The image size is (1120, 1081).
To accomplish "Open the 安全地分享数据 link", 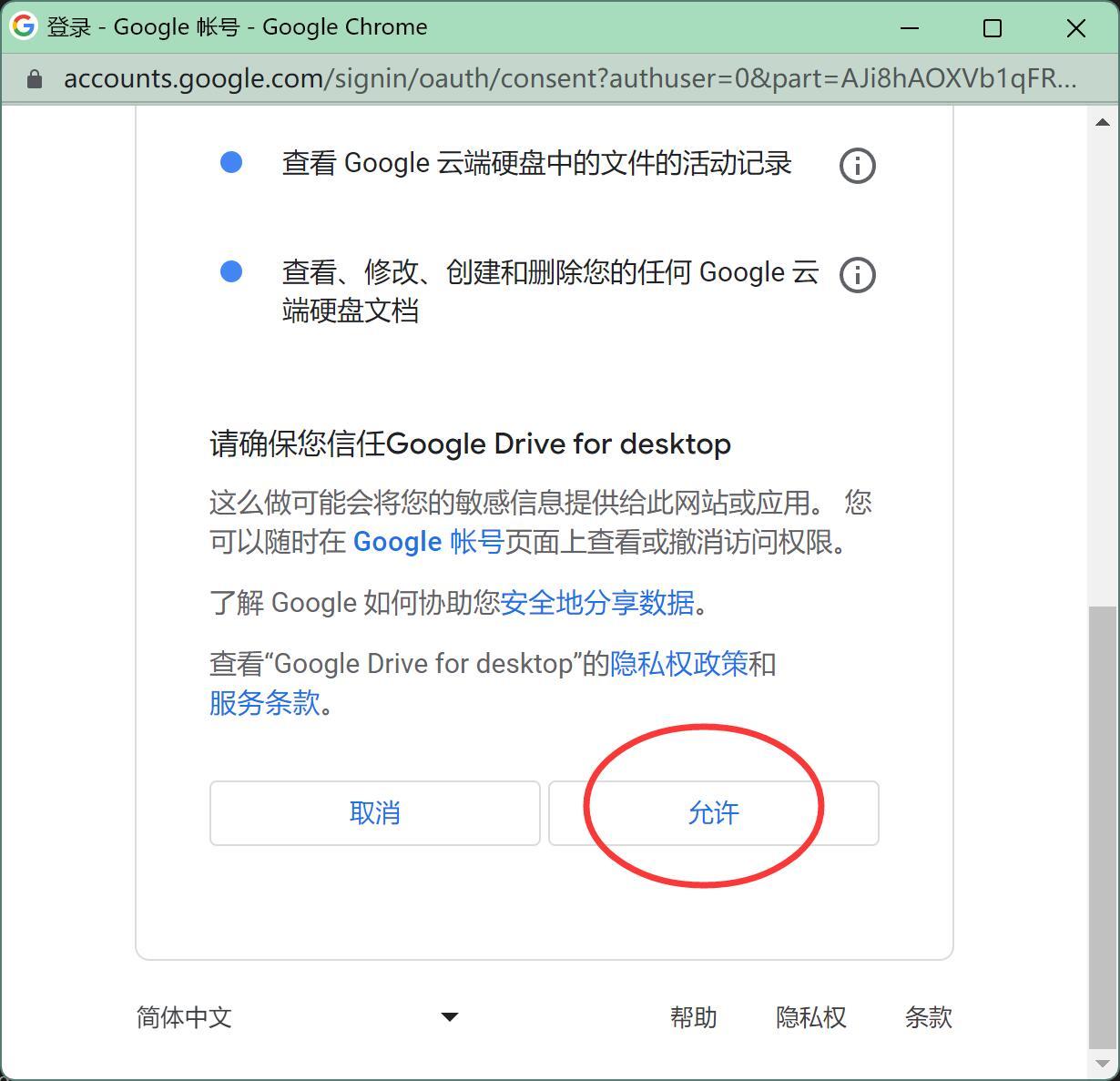I will (597, 603).
